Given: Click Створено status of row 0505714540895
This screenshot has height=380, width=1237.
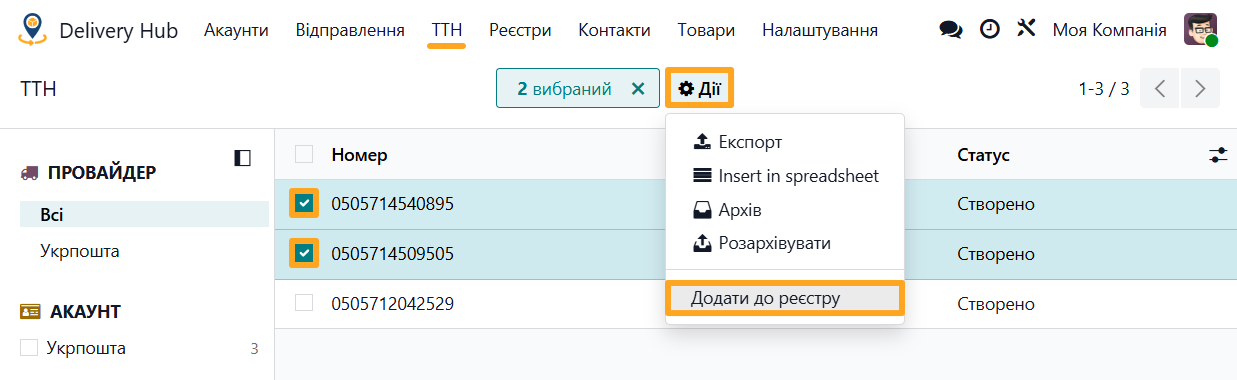Looking at the screenshot, I should pos(995,204).
